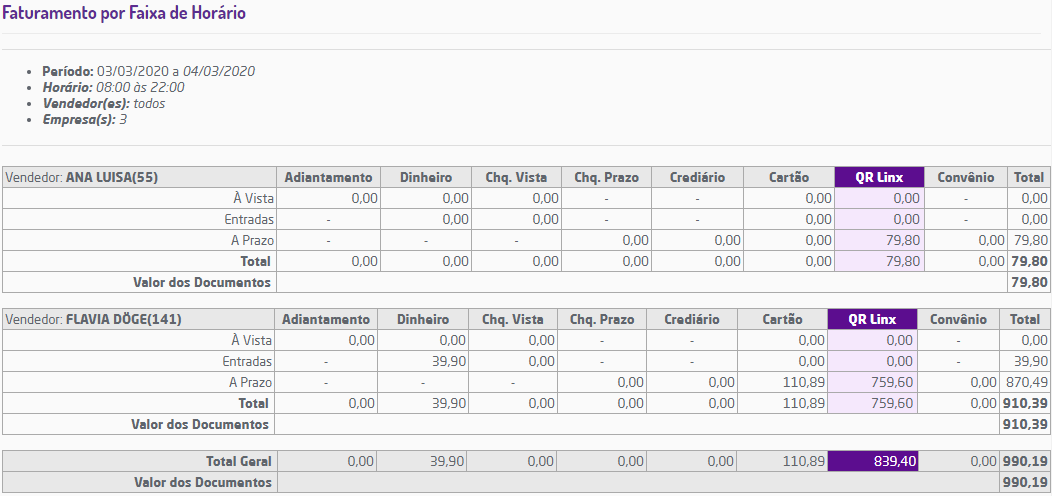The image size is (1052, 496).
Task: Click Dinheiro column header in FLAVIA DÖGE table
Action: point(422,319)
